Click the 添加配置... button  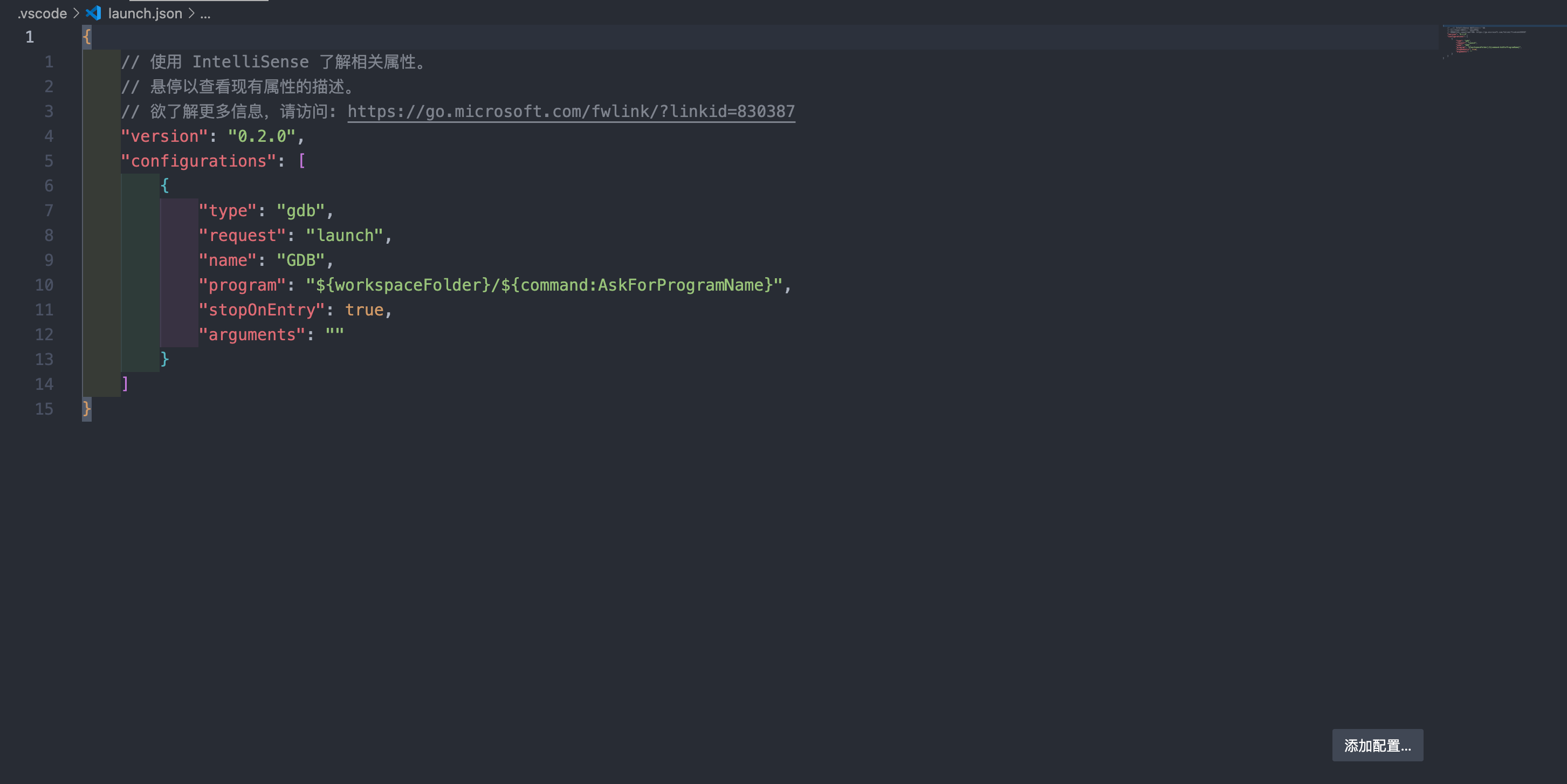pos(1377,745)
